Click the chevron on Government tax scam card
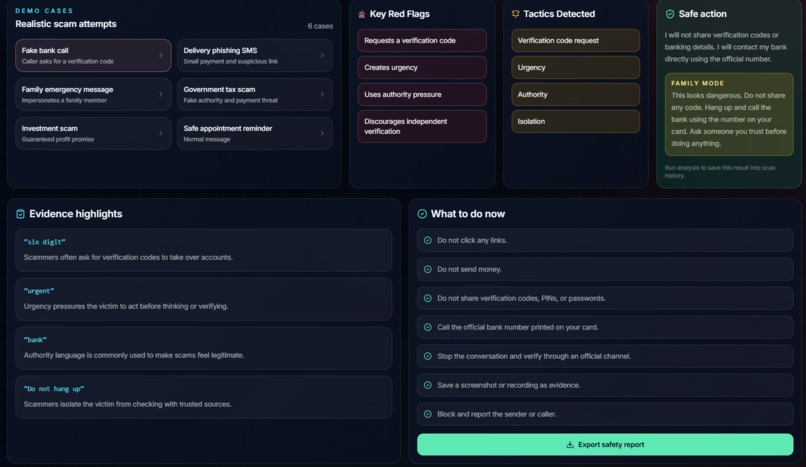 (322, 95)
